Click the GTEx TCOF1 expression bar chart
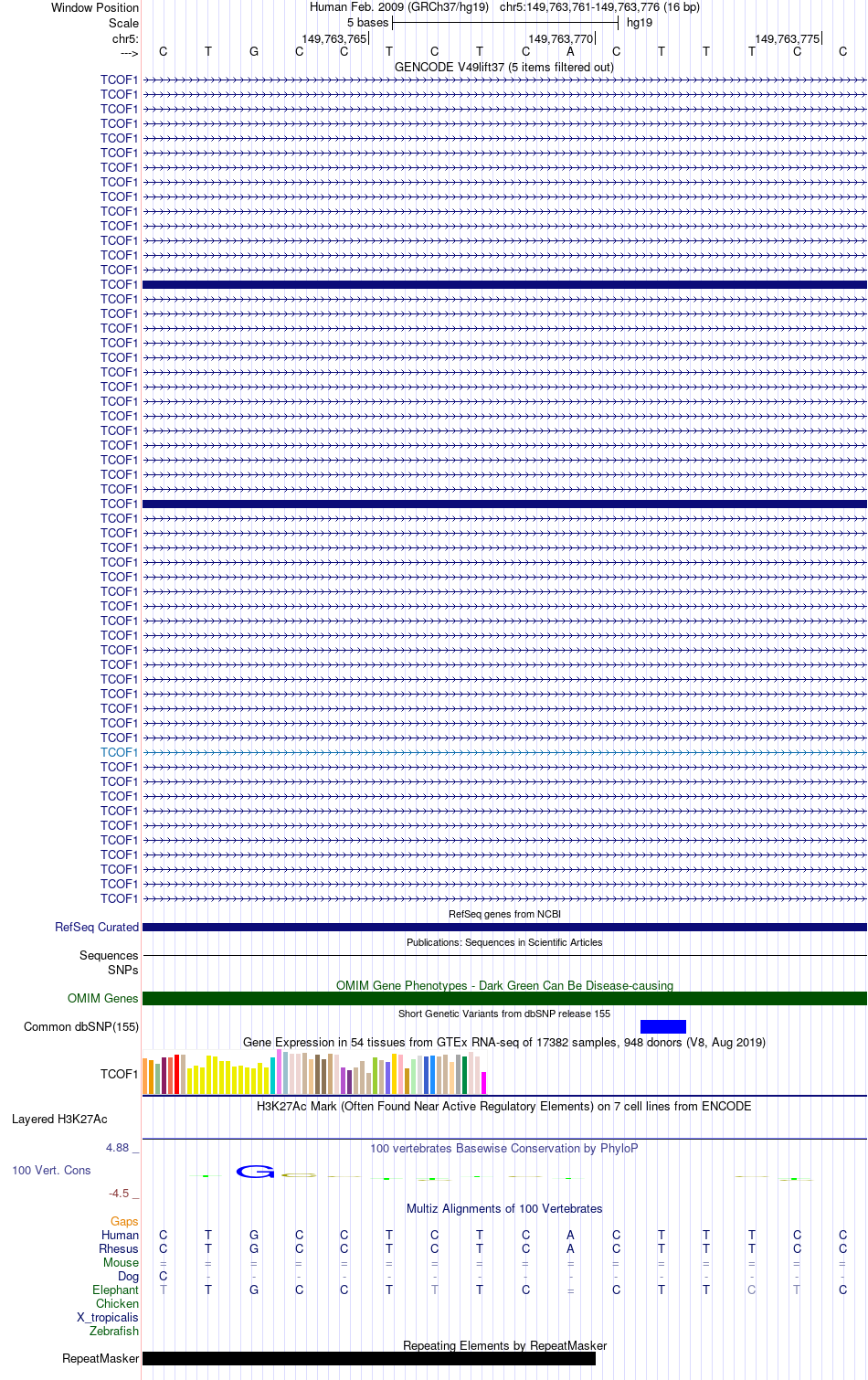The image size is (868, 1380). [314, 1073]
